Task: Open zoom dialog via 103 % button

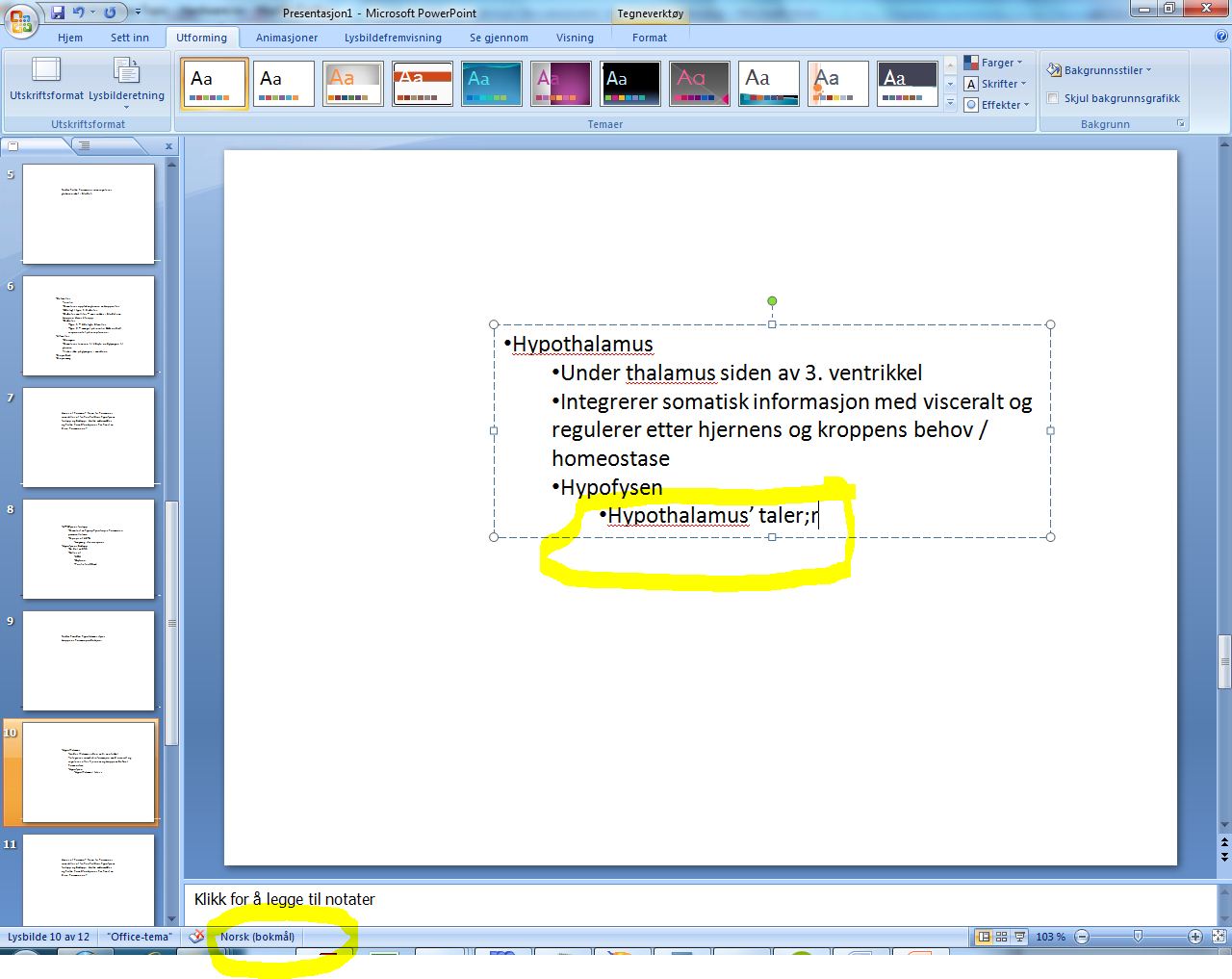Action: point(1050,937)
